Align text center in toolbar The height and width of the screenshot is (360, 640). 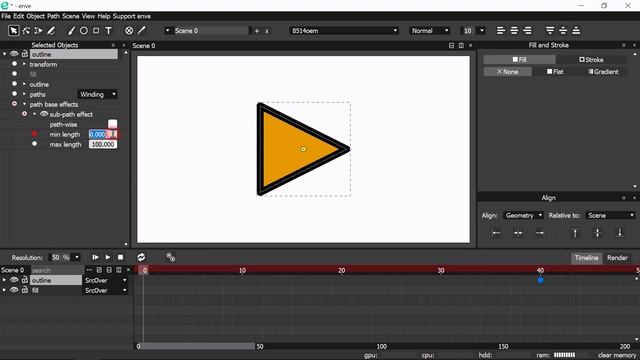coord(514,31)
